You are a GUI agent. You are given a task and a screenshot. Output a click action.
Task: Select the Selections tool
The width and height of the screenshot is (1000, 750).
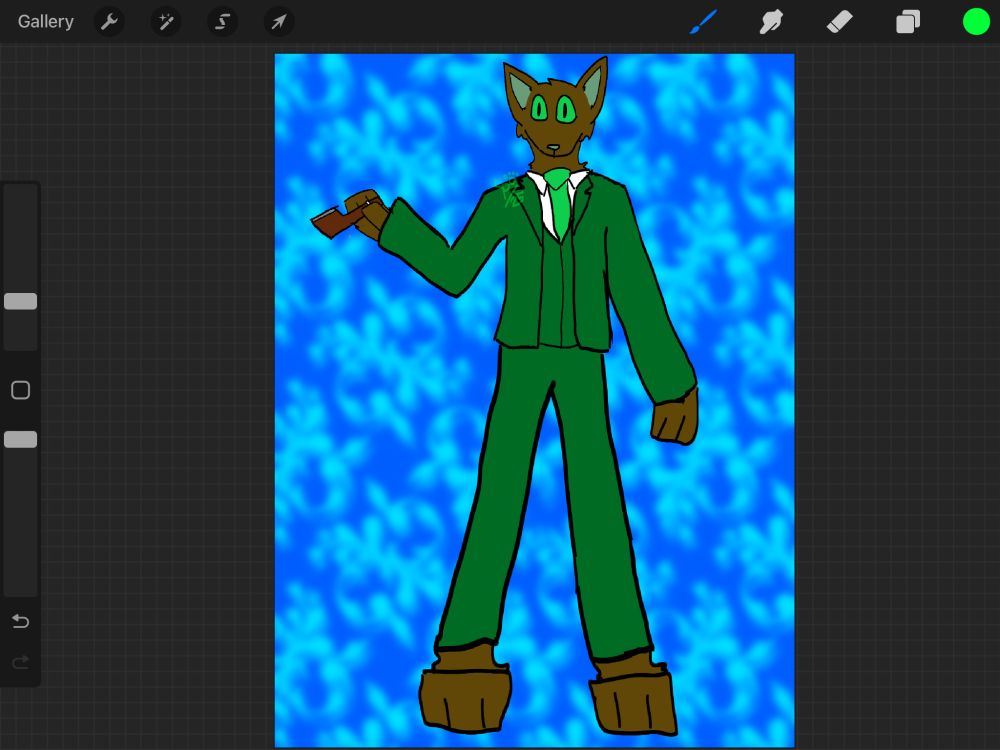pos(222,21)
